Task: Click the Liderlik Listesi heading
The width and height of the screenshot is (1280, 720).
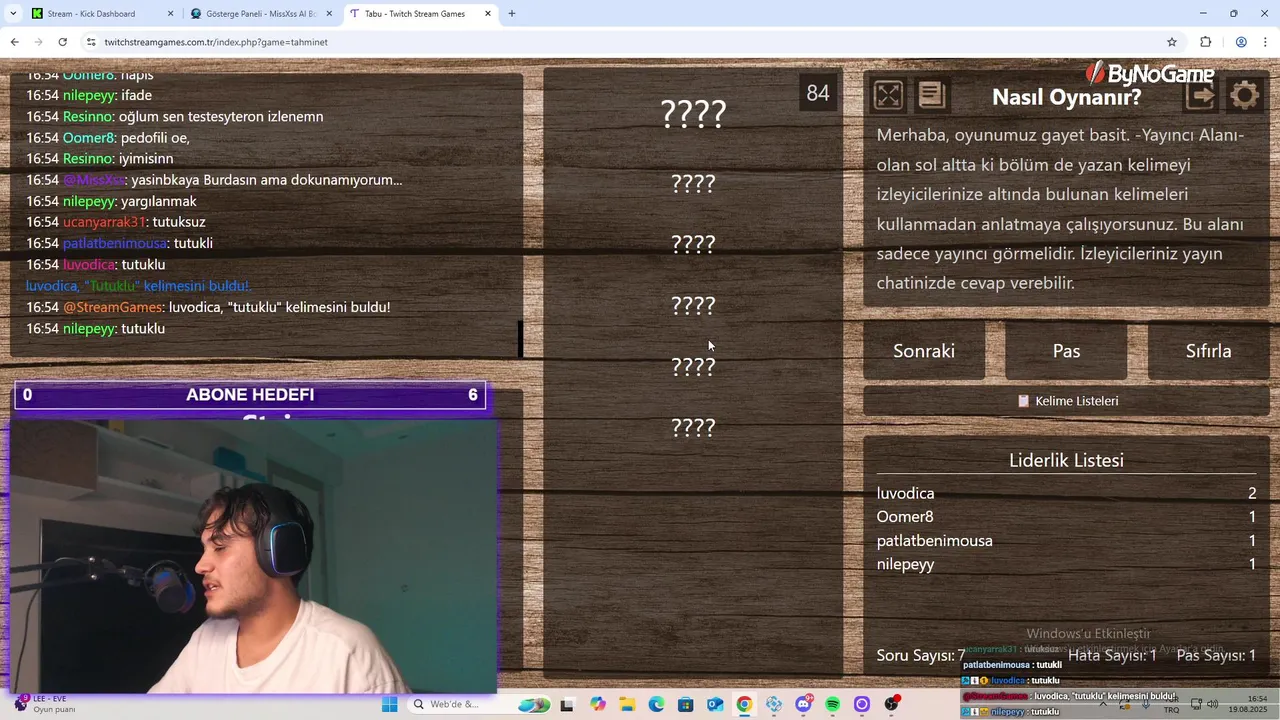Action: 1066,461
